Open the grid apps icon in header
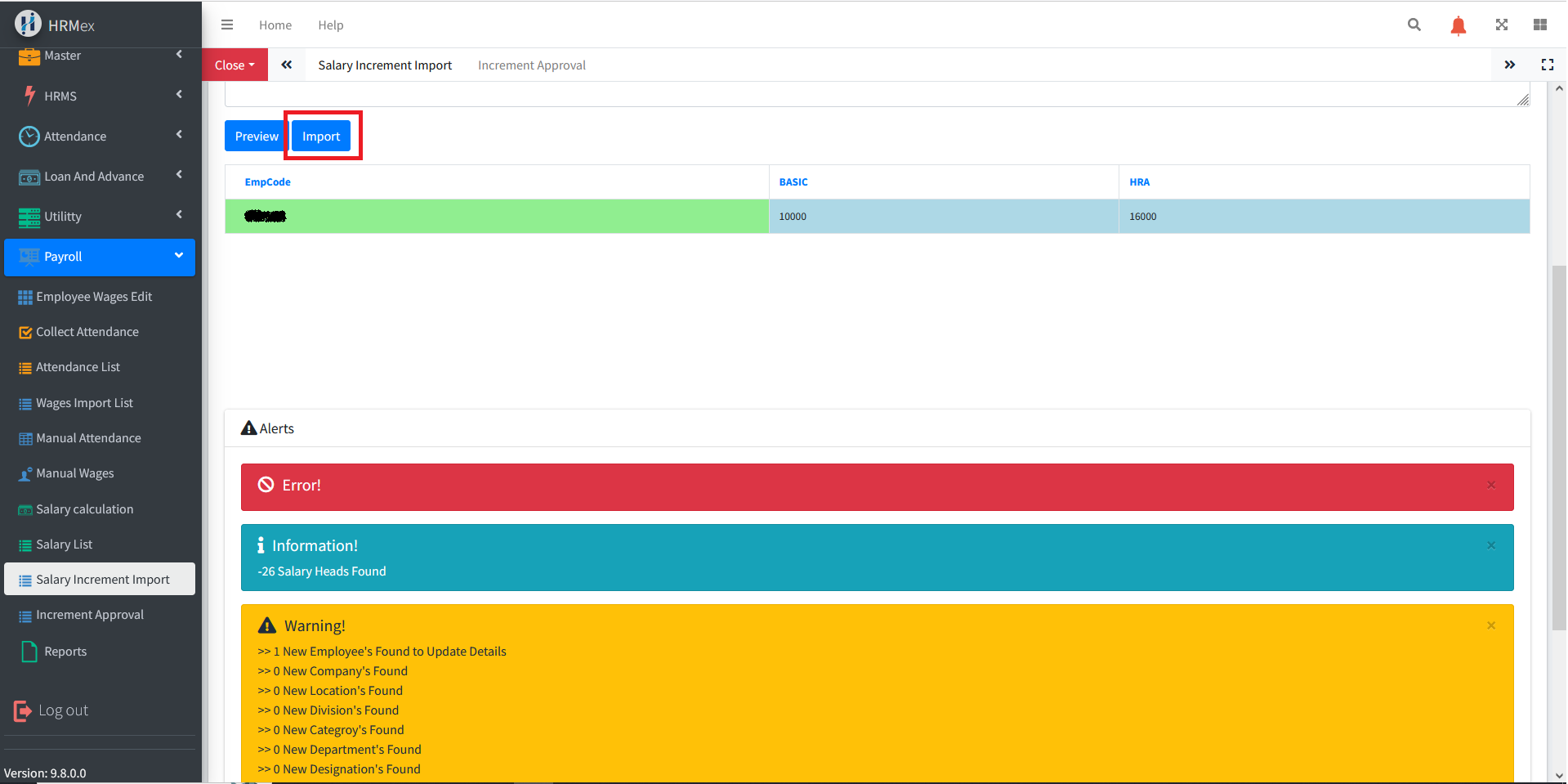Viewport: 1568px width, 784px height. pyautogui.click(x=1539, y=25)
